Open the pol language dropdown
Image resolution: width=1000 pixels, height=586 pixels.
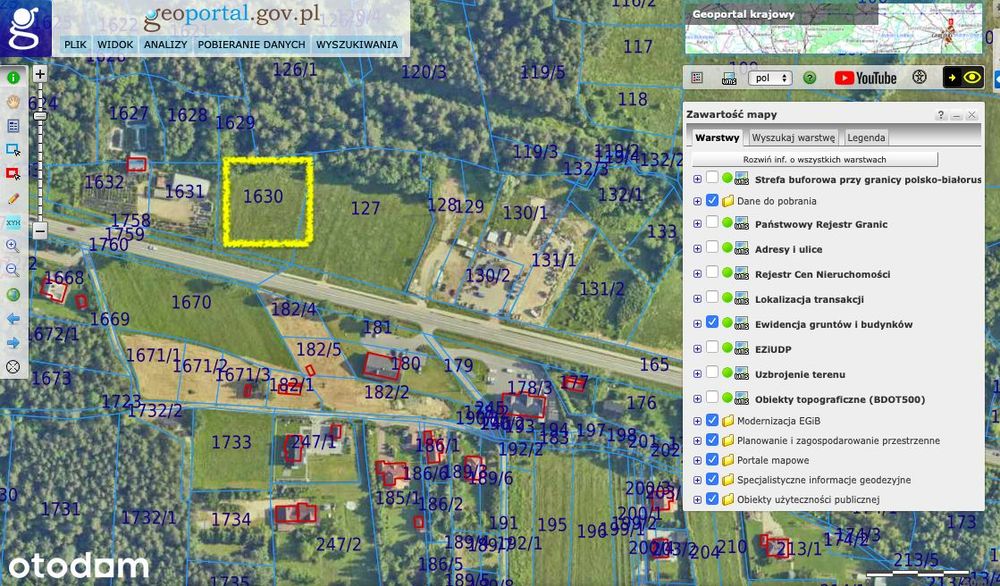pyautogui.click(x=770, y=78)
